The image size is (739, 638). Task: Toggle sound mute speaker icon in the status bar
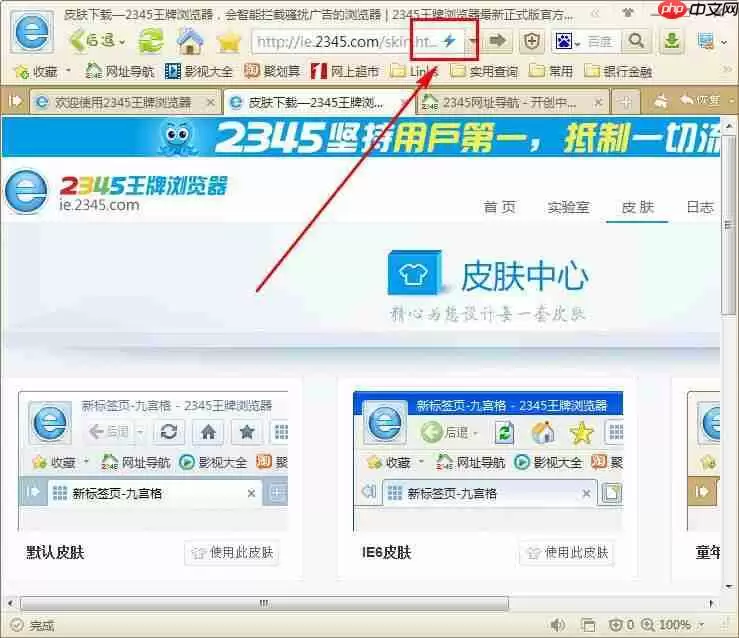(558, 625)
